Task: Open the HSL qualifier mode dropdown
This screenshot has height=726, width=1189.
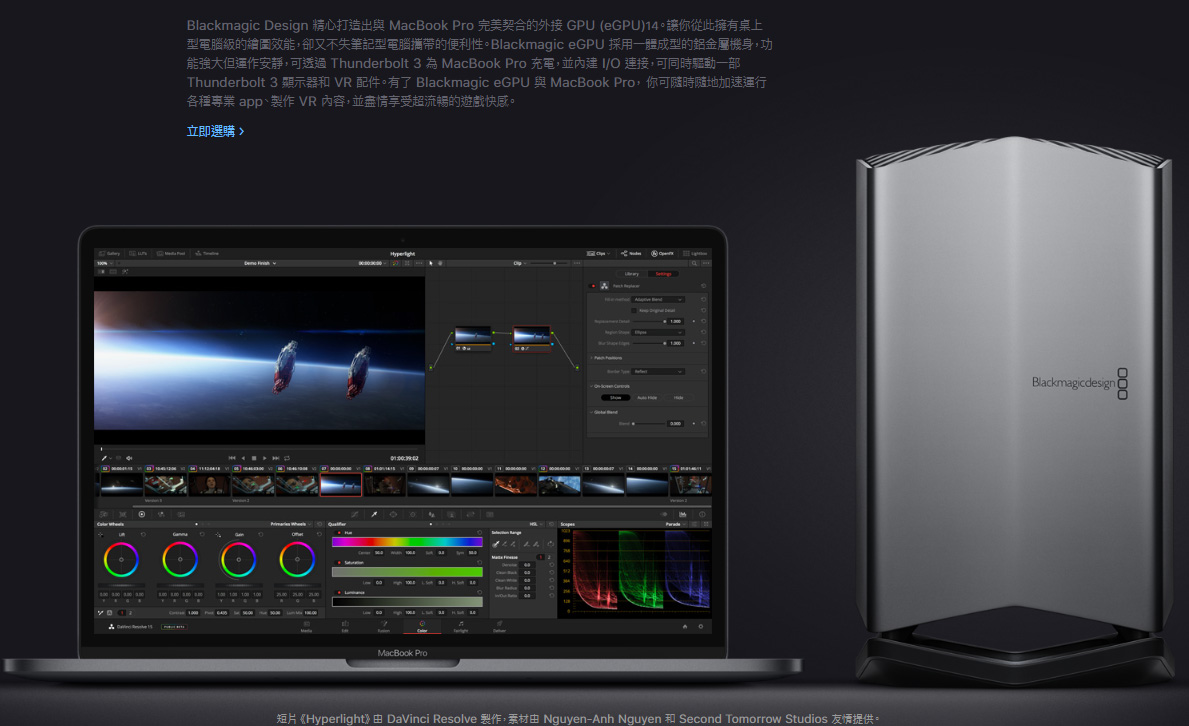Action: (535, 524)
